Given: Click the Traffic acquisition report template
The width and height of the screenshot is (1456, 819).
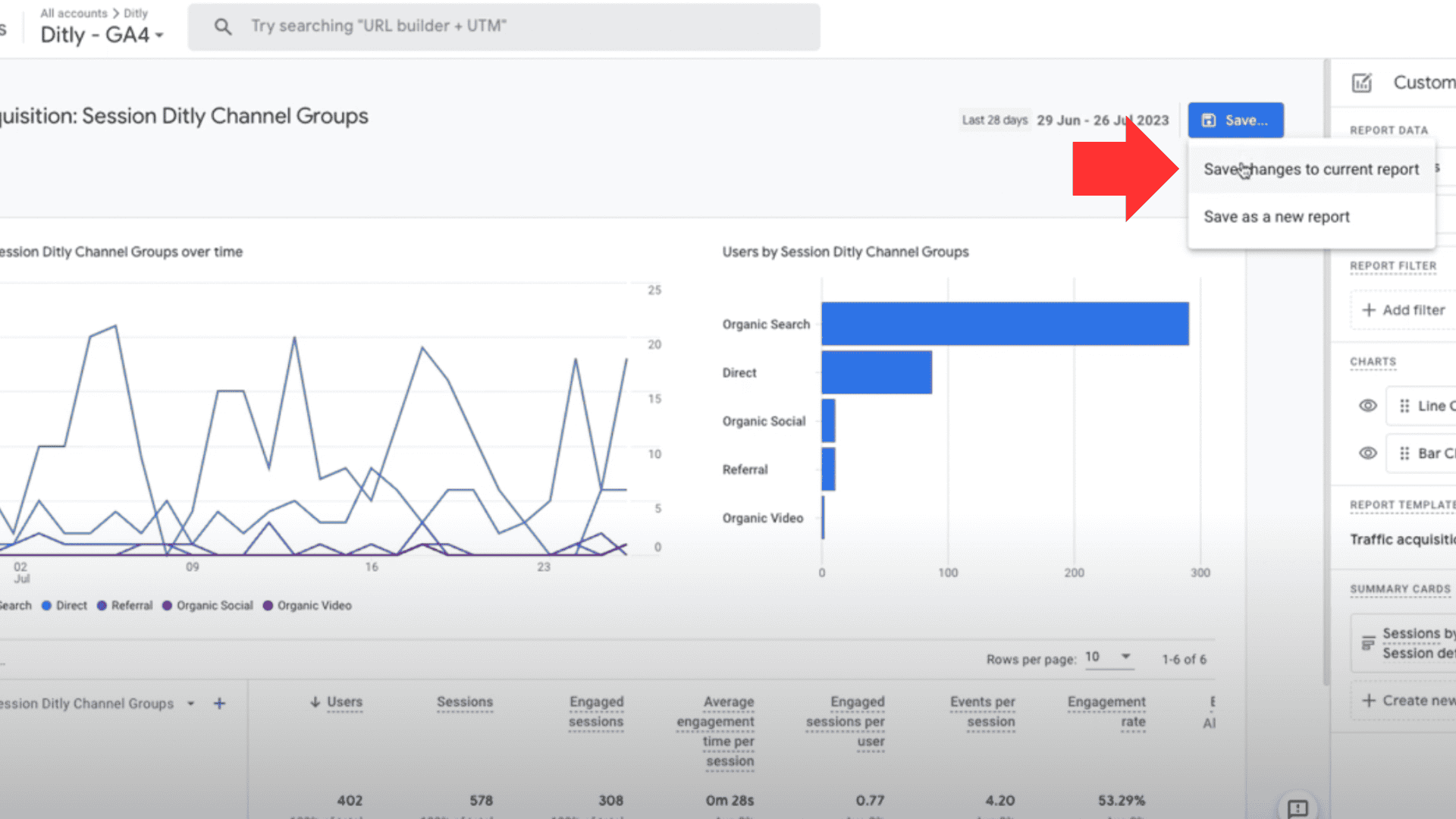Looking at the screenshot, I should tap(1402, 539).
